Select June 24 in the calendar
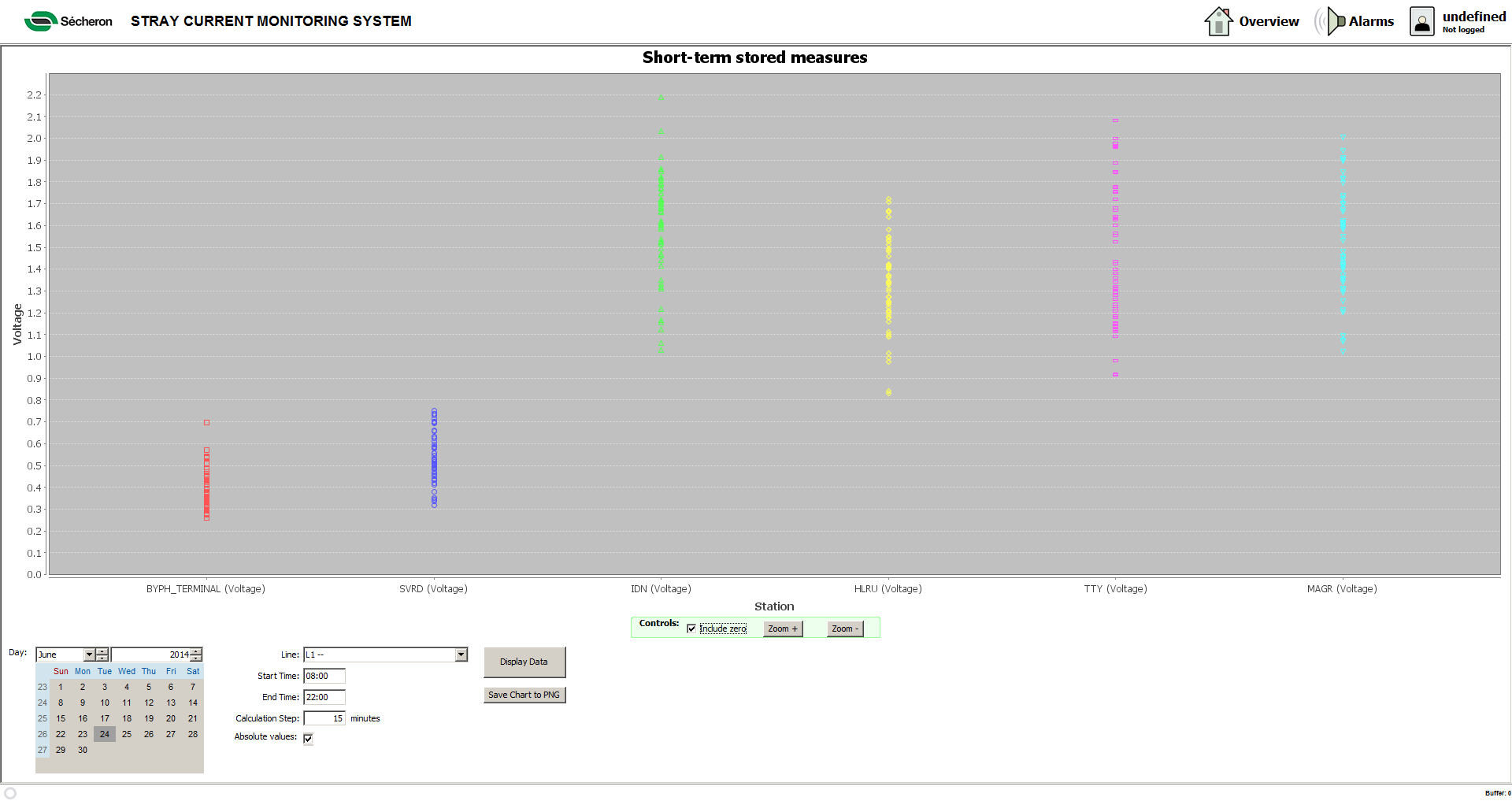This screenshot has width=1512, height=801. click(x=105, y=734)
